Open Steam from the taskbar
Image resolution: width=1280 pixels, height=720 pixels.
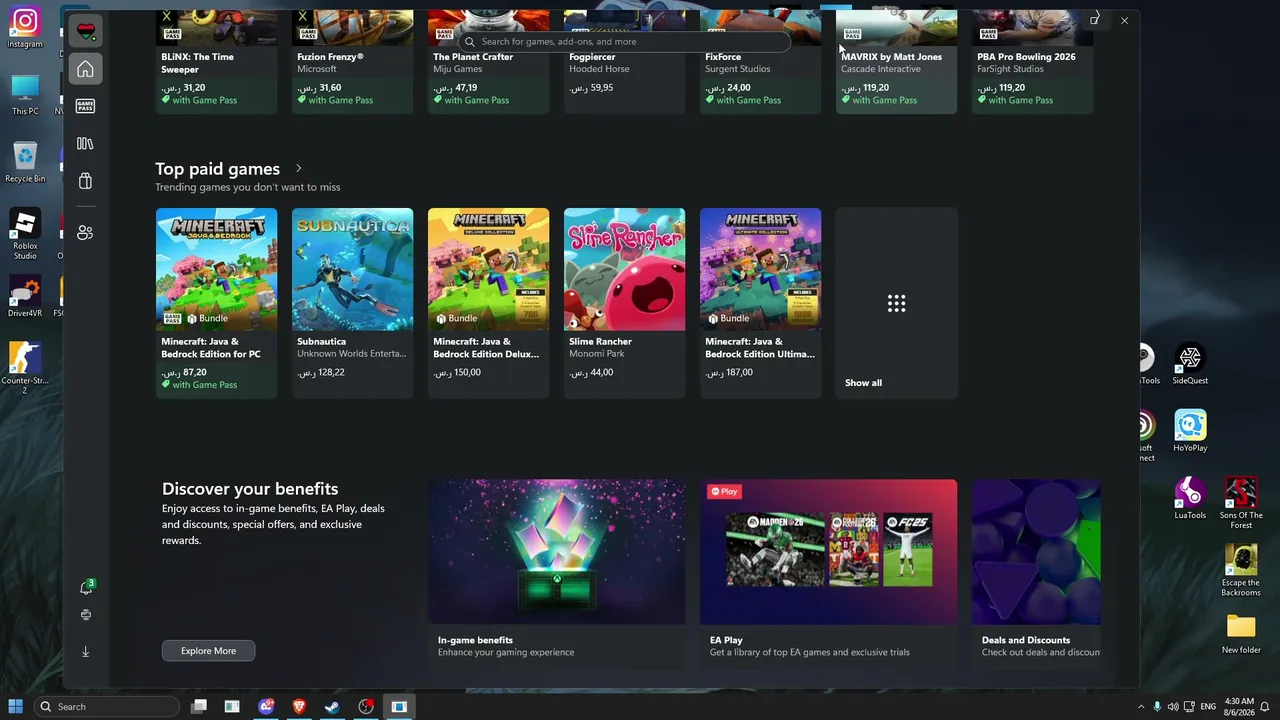pyautogui.click(x=332, y=707)
